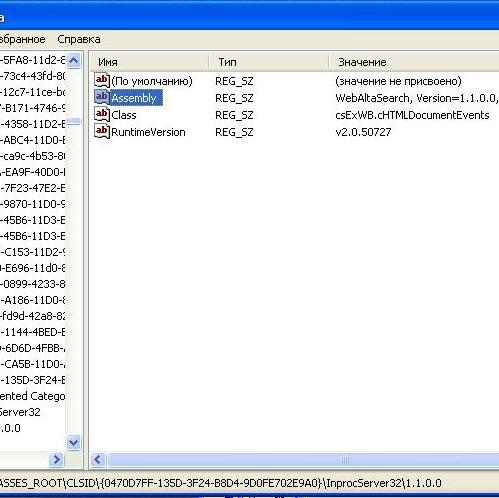Image resolution: width=499 pixels, height=498 pixels.
Task: Select tree key containing 135D-3F24
Action: [x=32, y=380]
